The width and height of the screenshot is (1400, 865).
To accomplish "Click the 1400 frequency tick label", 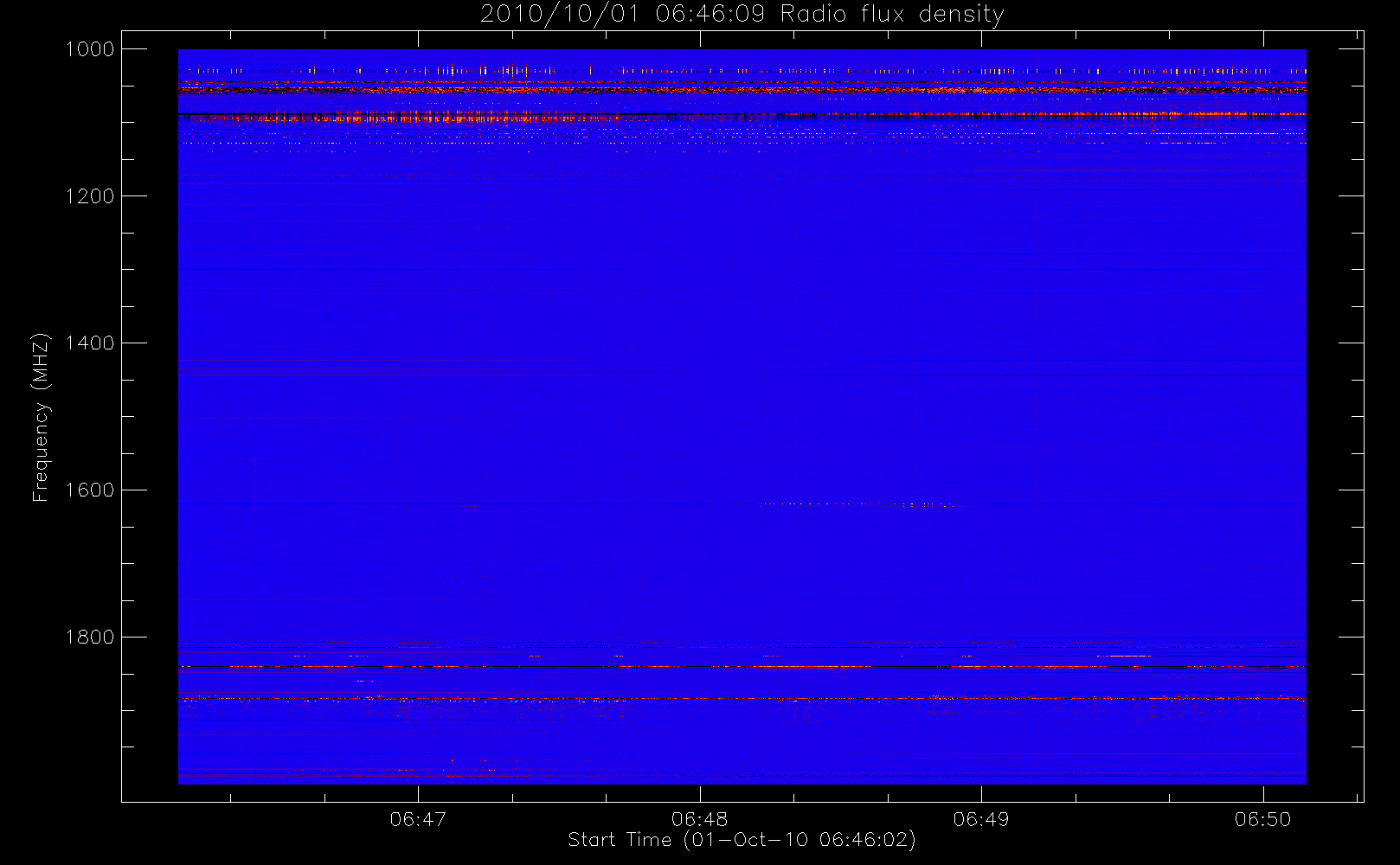I will click(x=90, y=343).
